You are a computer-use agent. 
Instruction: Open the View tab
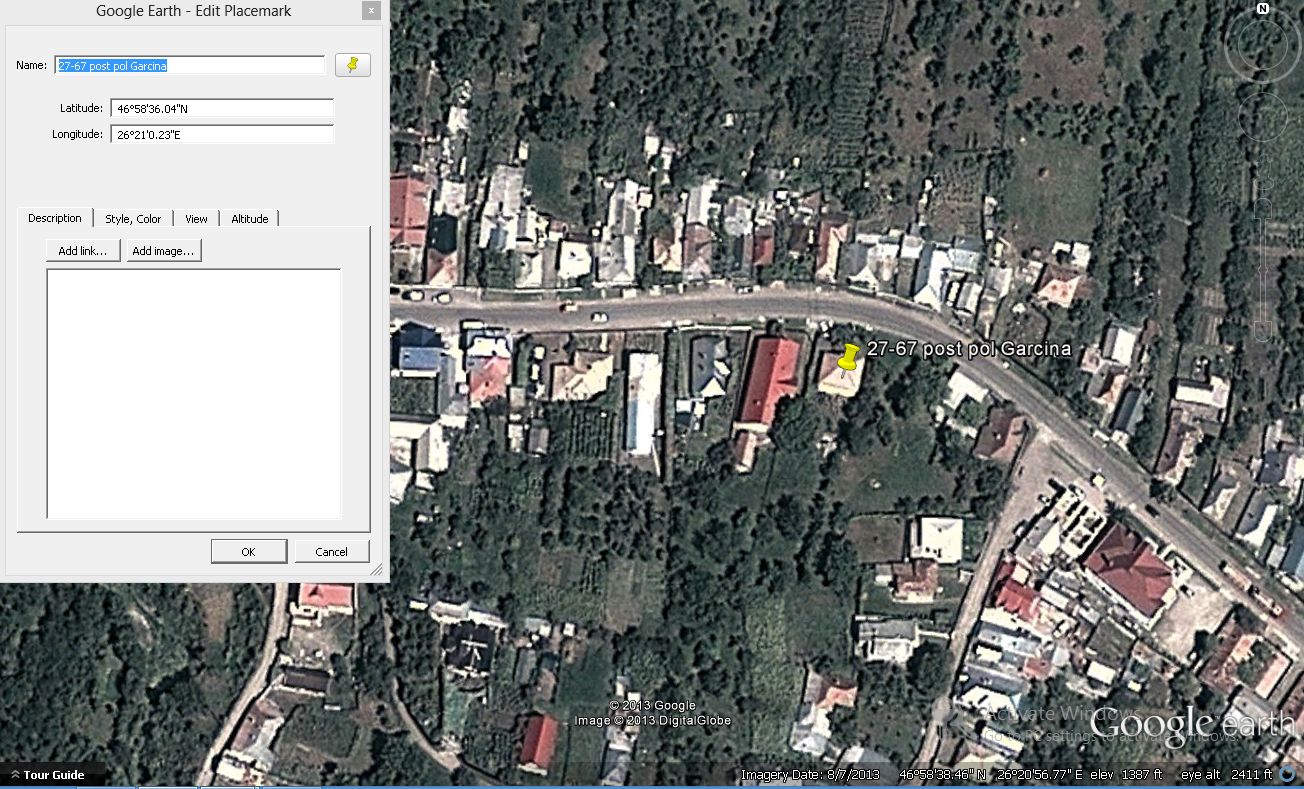click(196, 219)
